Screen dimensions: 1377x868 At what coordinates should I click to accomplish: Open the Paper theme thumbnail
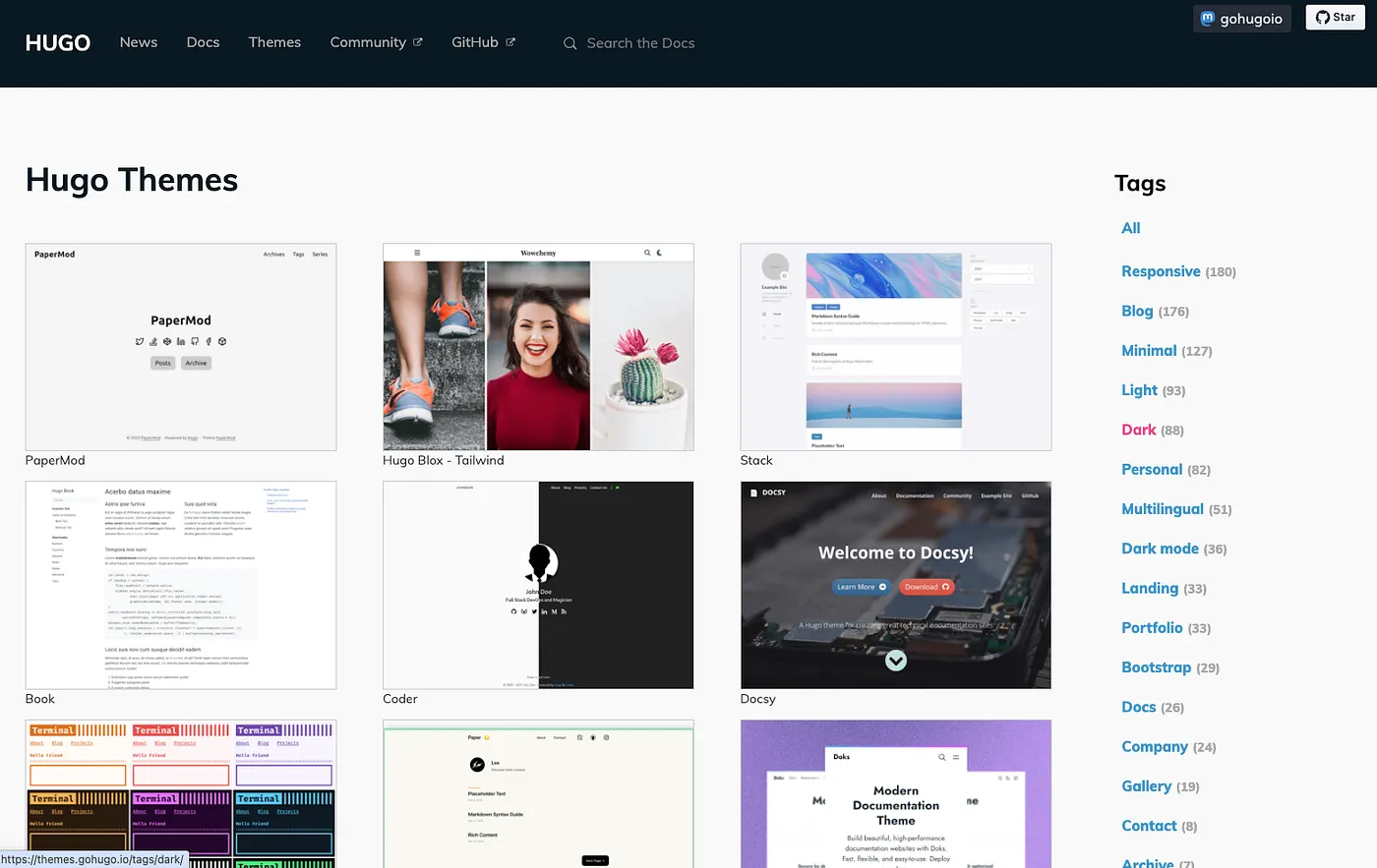[538, 794]
